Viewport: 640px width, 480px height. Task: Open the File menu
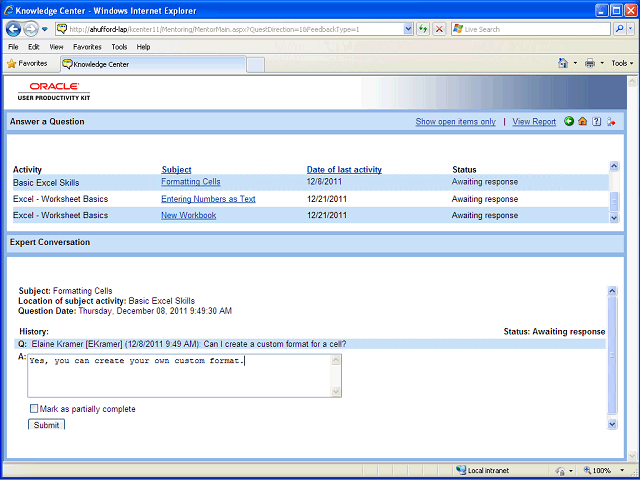[x=13, y=47]
